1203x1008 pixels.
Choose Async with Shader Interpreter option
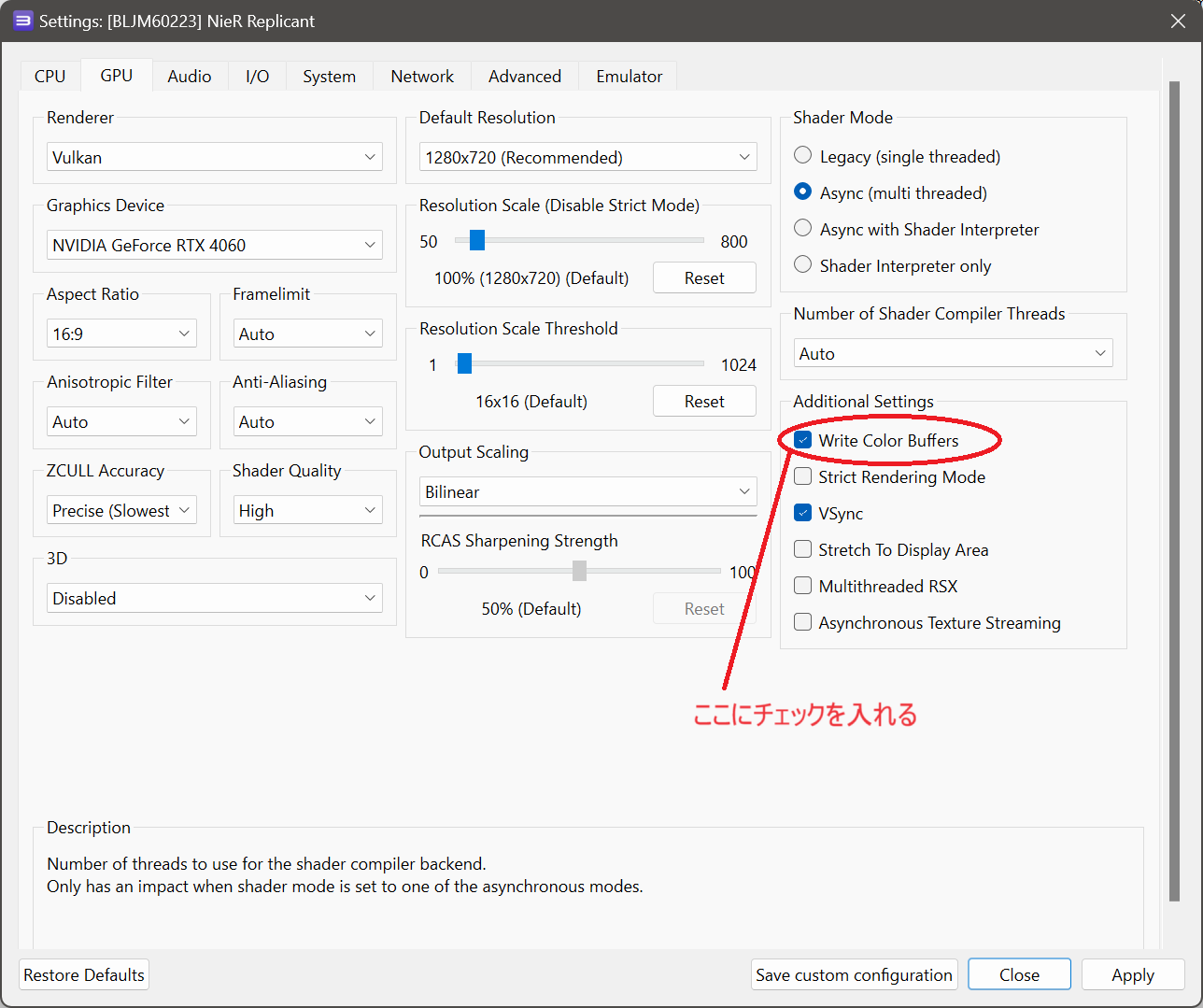coord(916,229)
